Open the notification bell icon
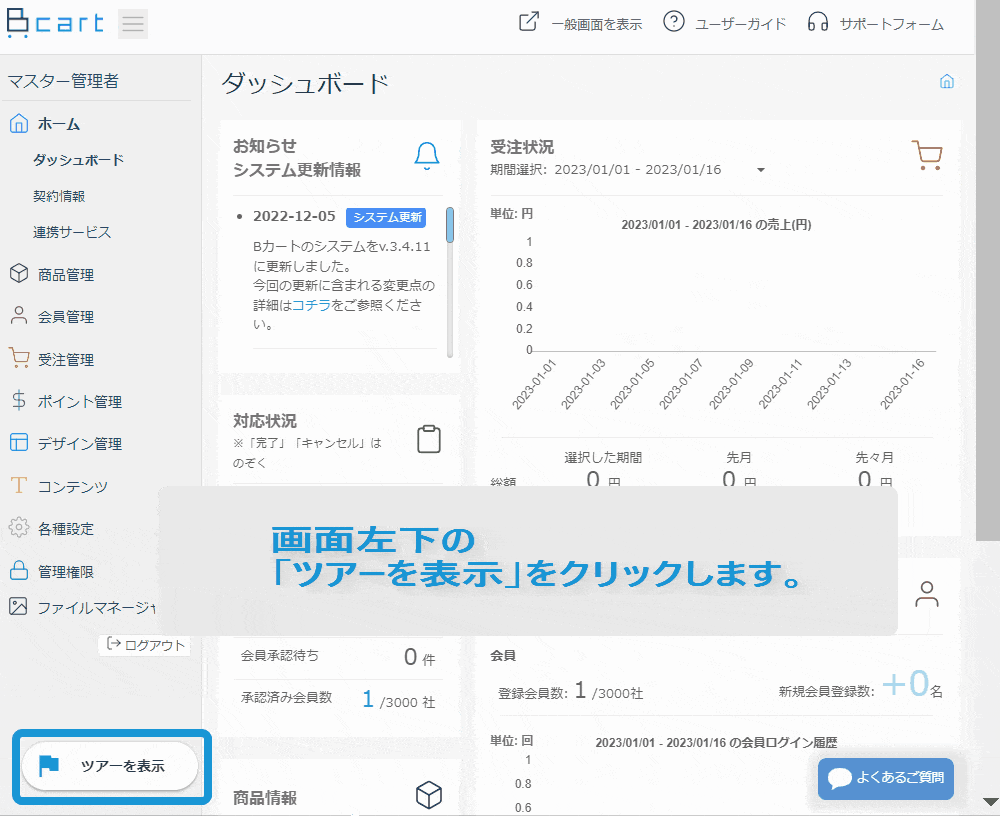This screenshot has height=816, width=1000. [x=427, y=156]
